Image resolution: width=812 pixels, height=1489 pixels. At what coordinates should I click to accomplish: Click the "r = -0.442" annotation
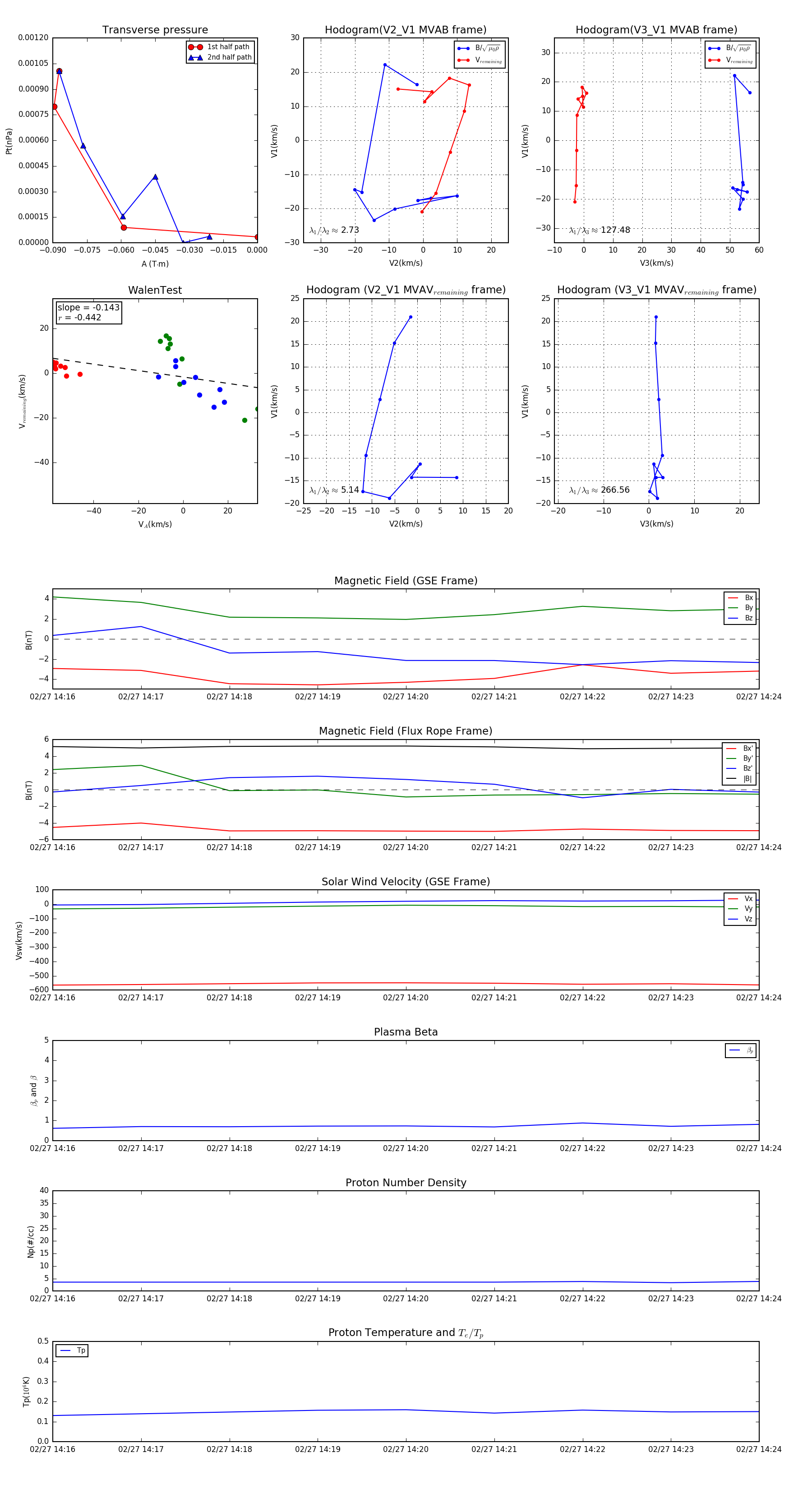(80, 317)
